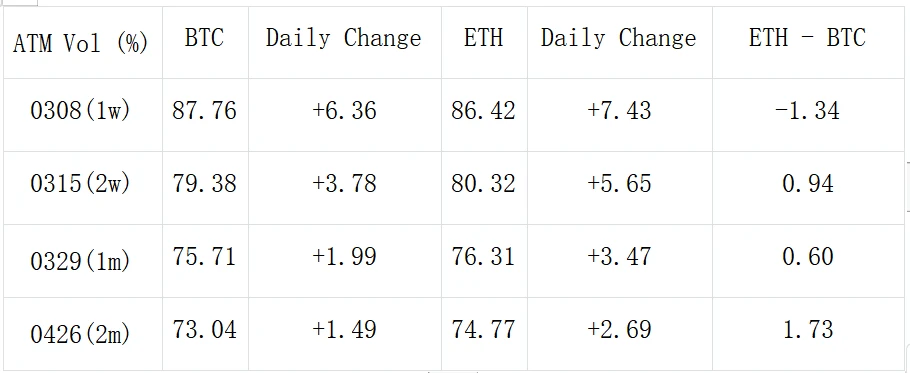Select ETH value 86.42
910x373 pixels.
coord(484,115)
